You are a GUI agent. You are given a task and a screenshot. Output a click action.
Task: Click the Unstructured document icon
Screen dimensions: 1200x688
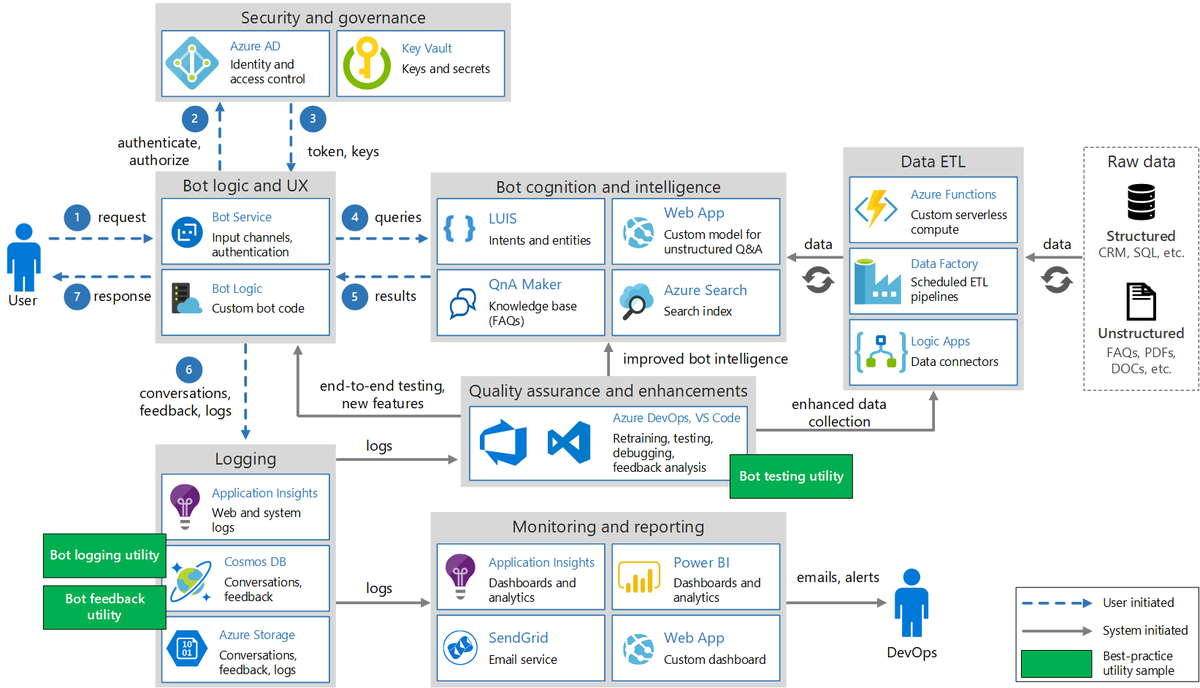pos(1141,300)
